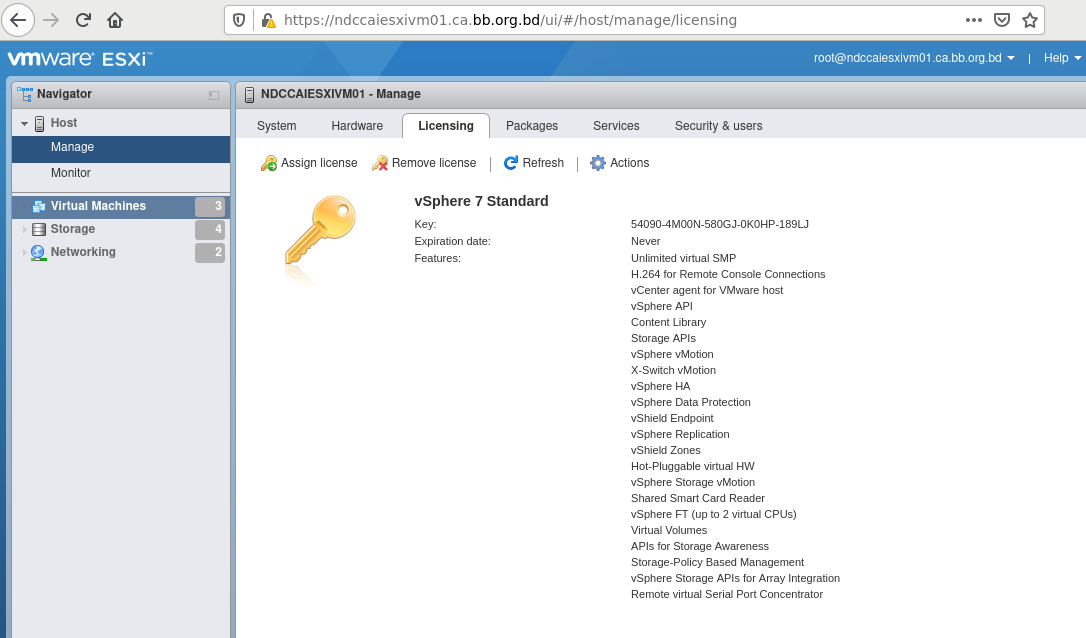Select the Licensing tab
This screenshot has height=638, width=1086.
click(x=446, y=126)
